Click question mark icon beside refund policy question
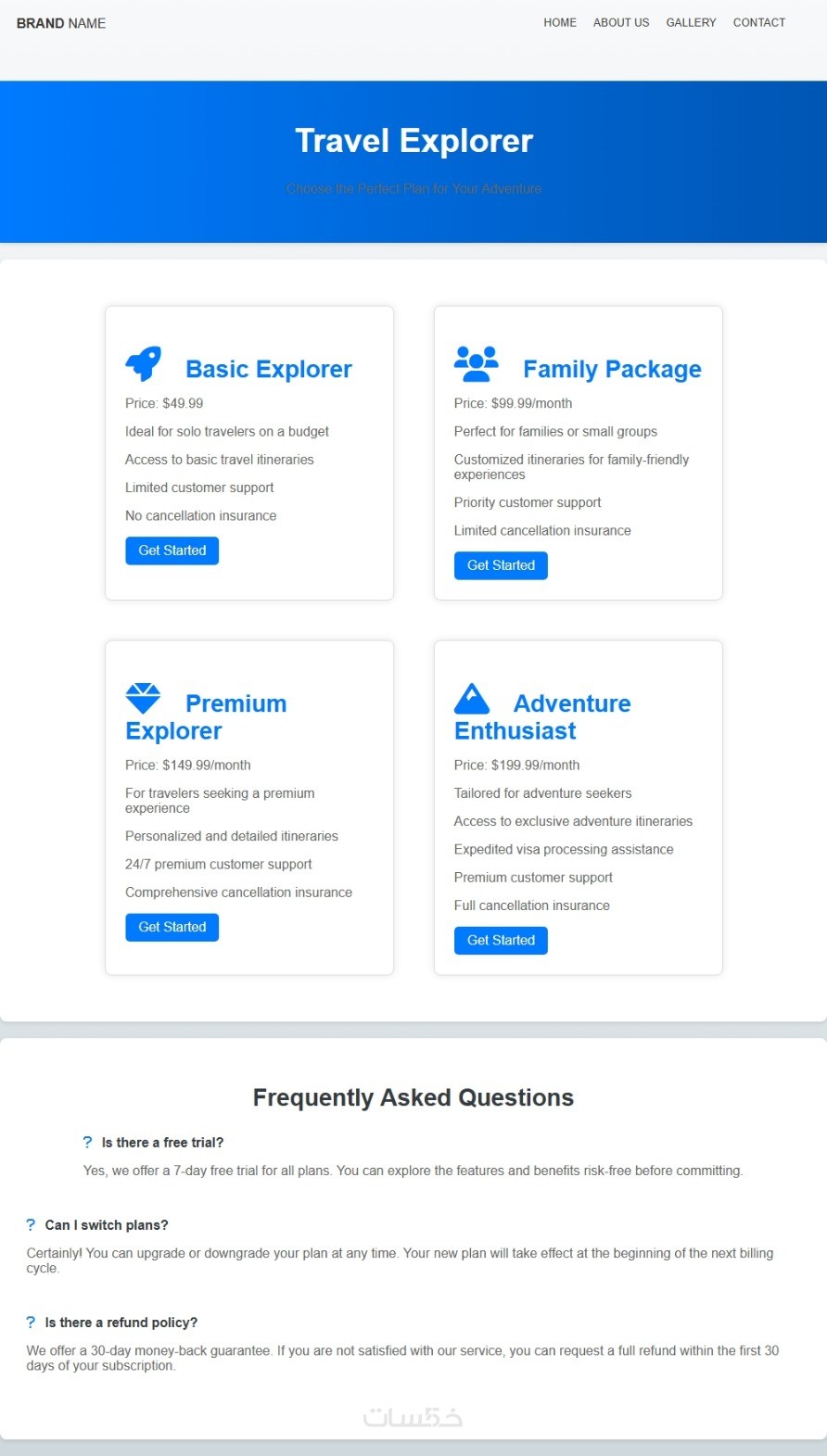Screen dimensions: 827x1456 pos(31,1323)
